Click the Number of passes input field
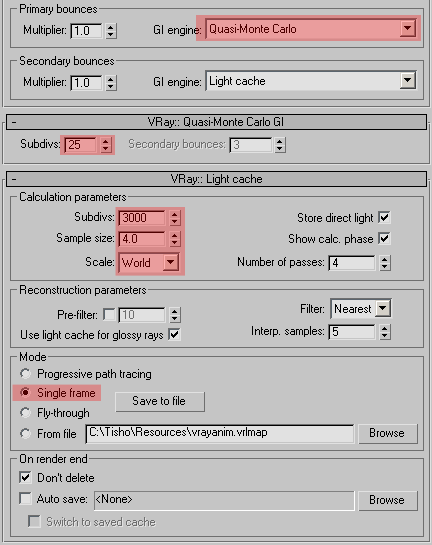The image size is (432, 545). coord(352,263)
